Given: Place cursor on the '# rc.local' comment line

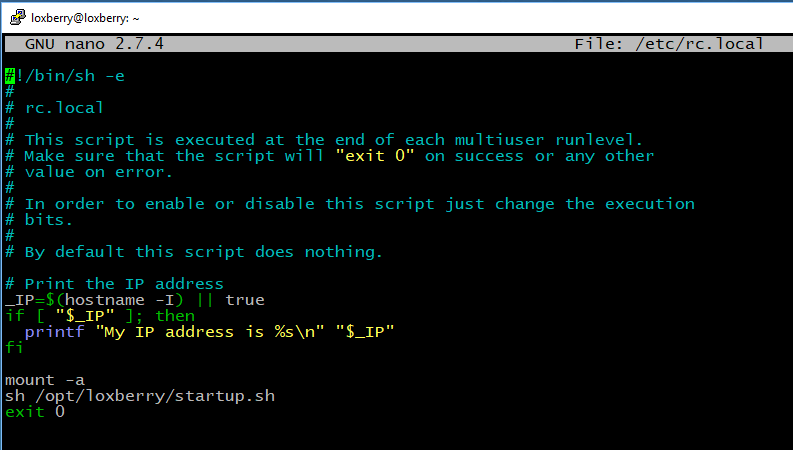Looking at the screenshot, I should 55,108.
